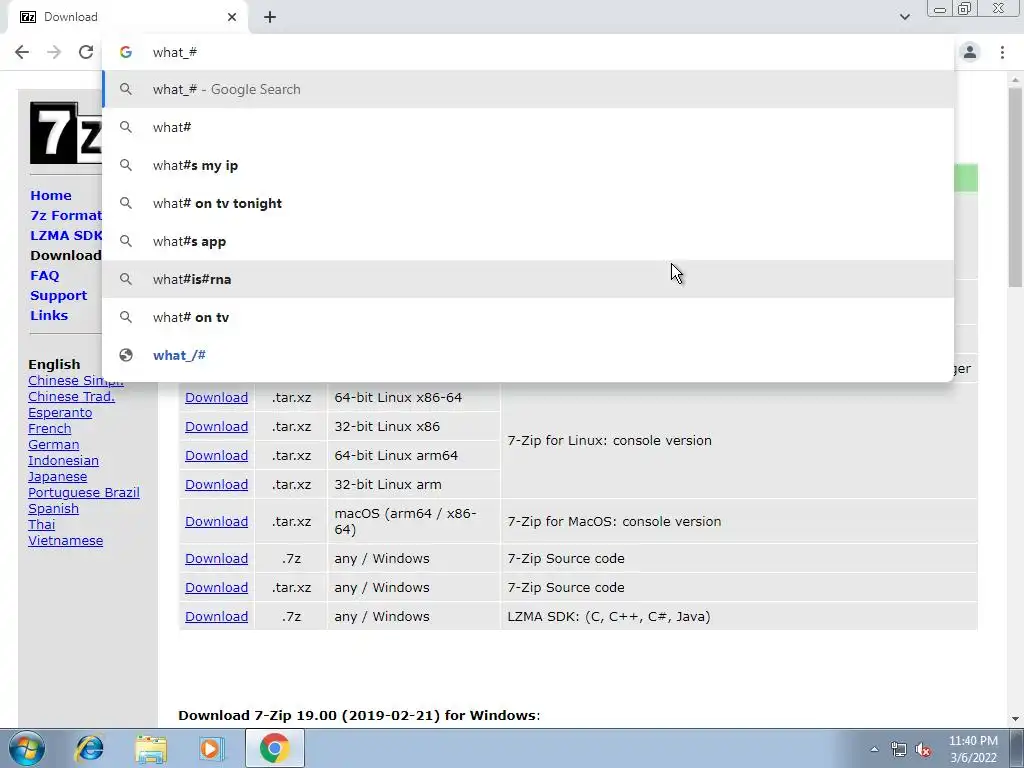Open the LZMA SDK sidebar link
The height and width of the screenshot is (768, 1024).
(66, 235)
